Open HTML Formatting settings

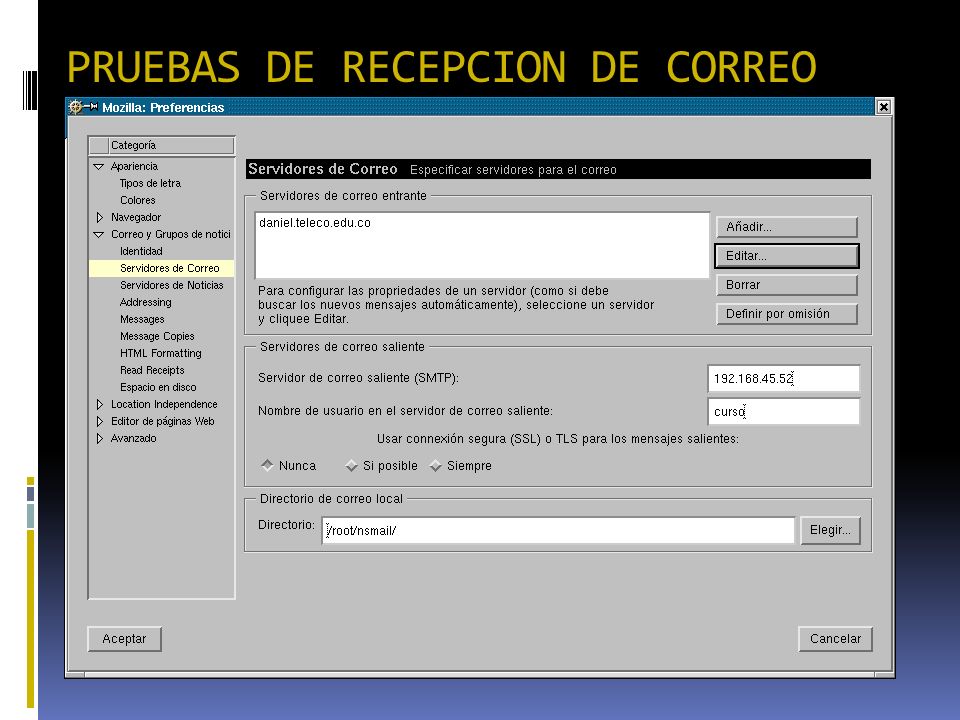click(x=160, y=353)
